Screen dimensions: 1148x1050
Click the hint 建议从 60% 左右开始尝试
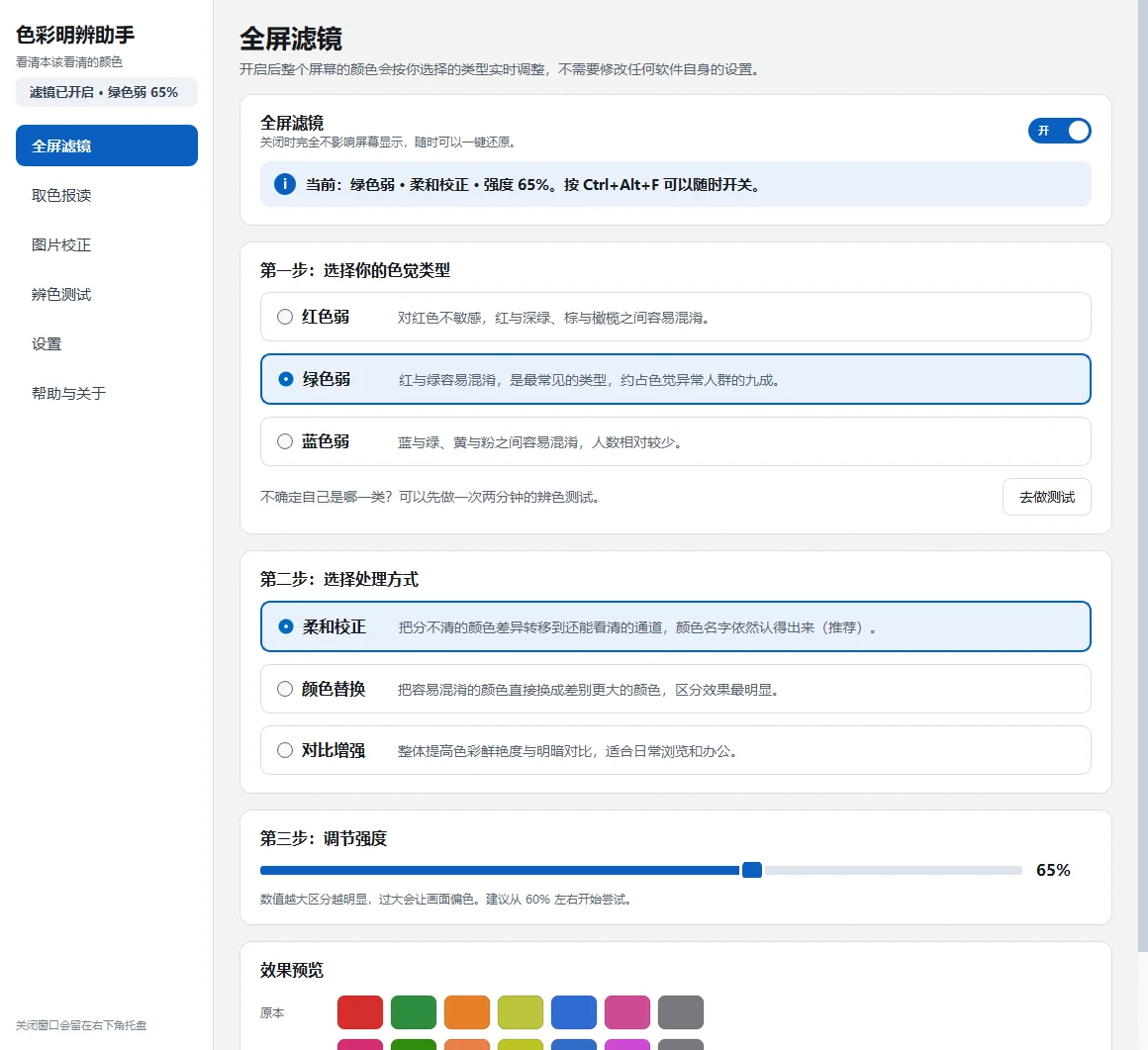pyautogui.click(x=558, y=900)
